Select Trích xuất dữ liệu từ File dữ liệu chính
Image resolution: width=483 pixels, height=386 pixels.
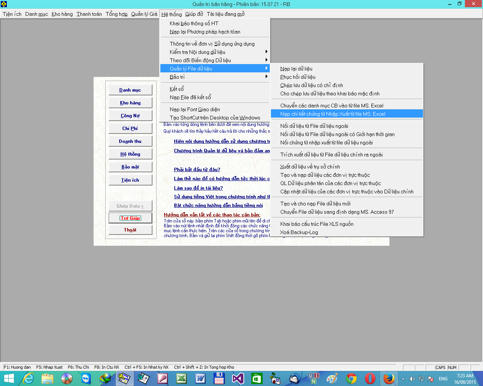[x=347, y=155]
